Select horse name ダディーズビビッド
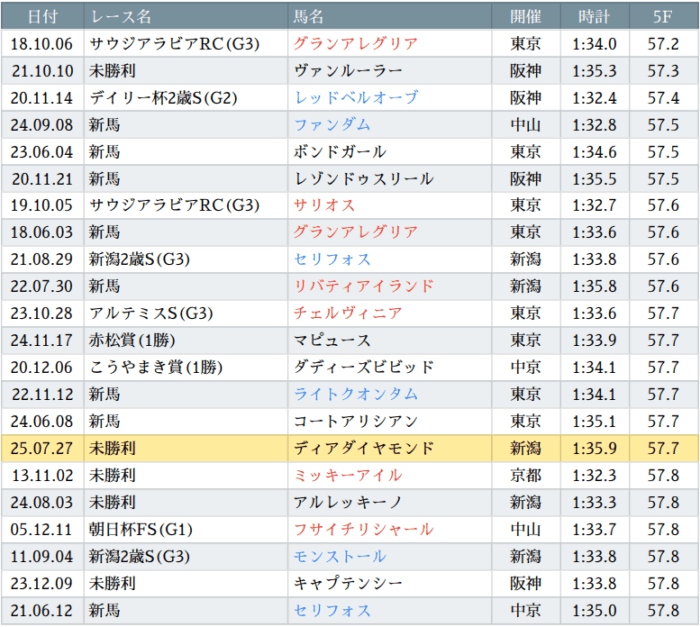700x627 pixels. (363, 368)
